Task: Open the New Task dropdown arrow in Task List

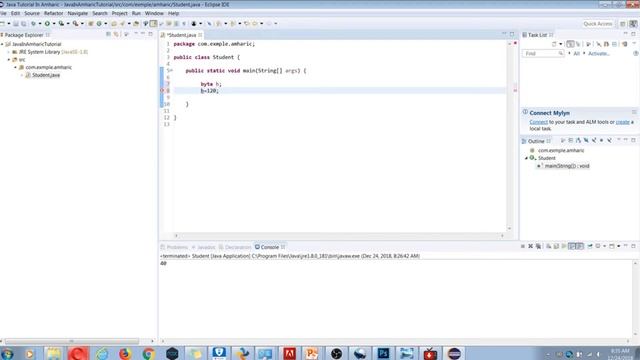Action: point(561,44)
